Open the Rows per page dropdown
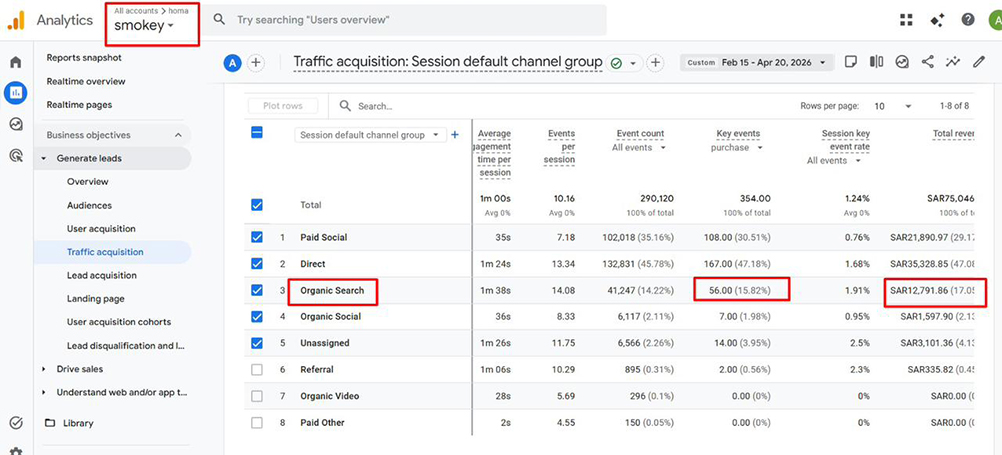Viewport: 1002px width, 455px height. (892, 106)
